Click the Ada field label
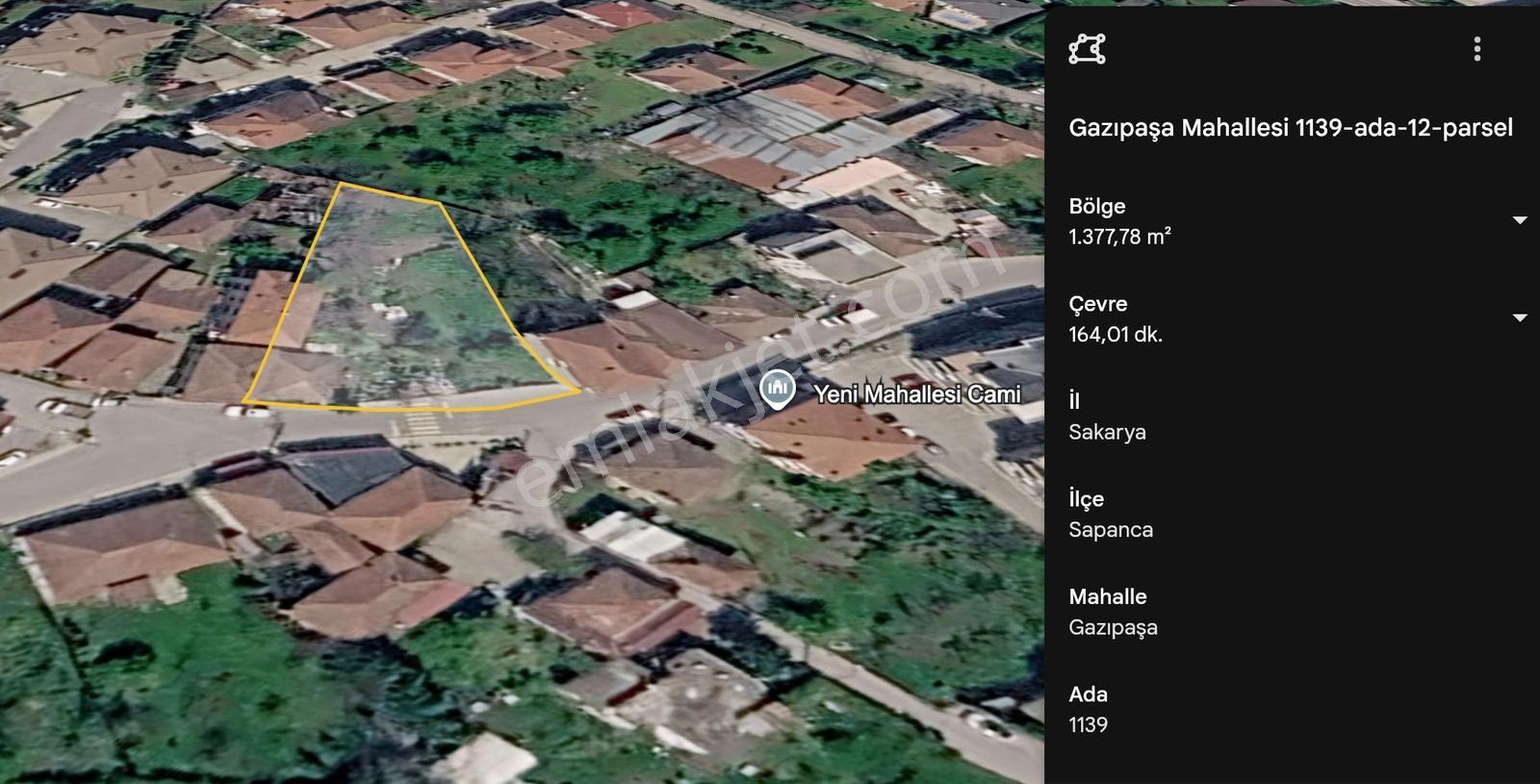The width and height of the screenshot is (1540, 784). point(1088,695)
